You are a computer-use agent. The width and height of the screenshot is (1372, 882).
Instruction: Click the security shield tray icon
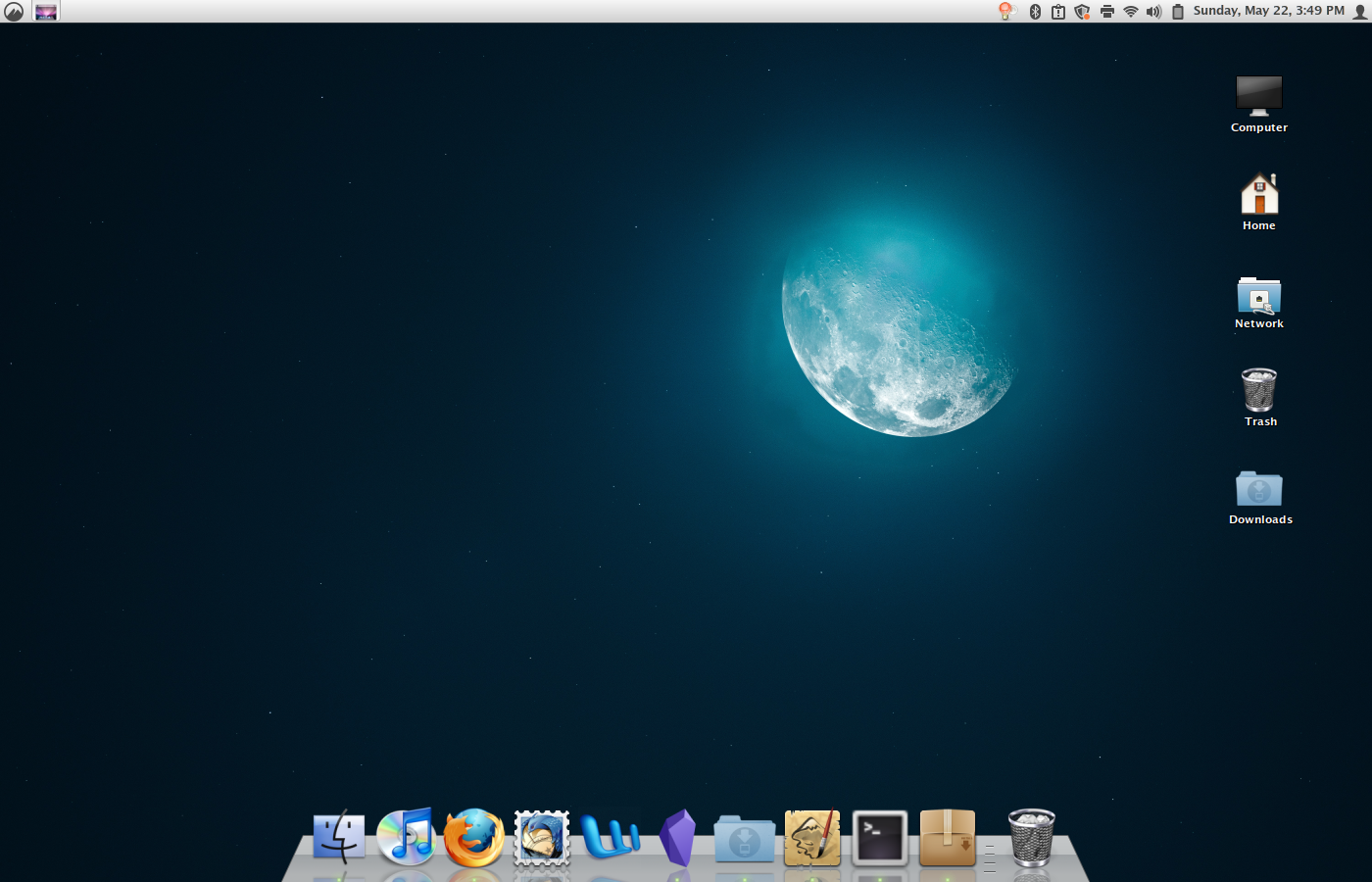click(1082, 12)
